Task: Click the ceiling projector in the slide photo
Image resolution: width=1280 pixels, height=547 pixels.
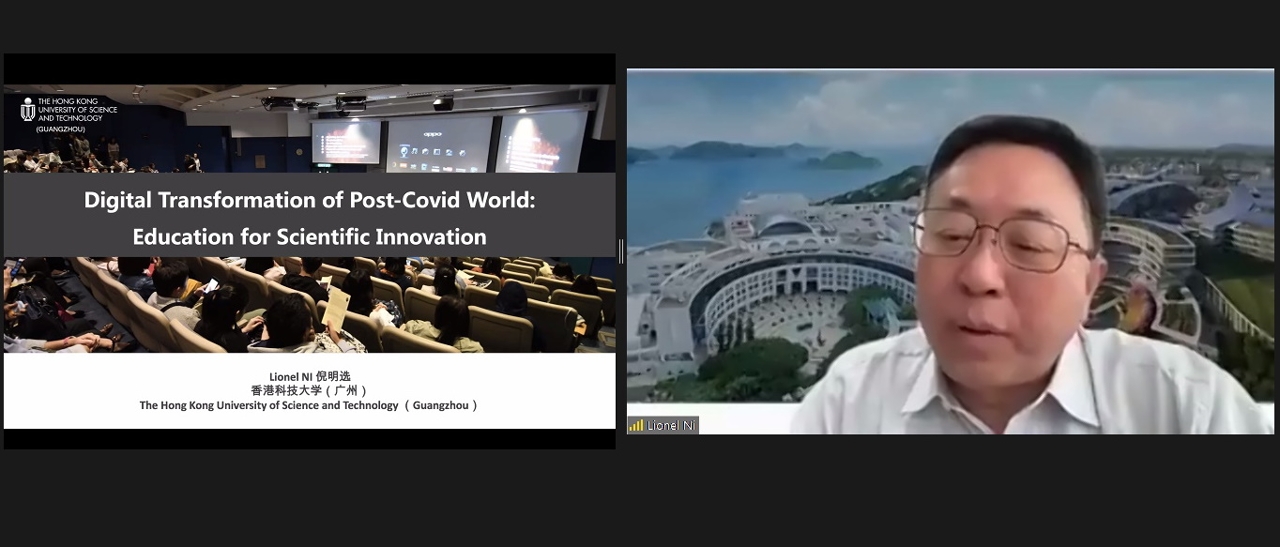Action: coord(442,103)
